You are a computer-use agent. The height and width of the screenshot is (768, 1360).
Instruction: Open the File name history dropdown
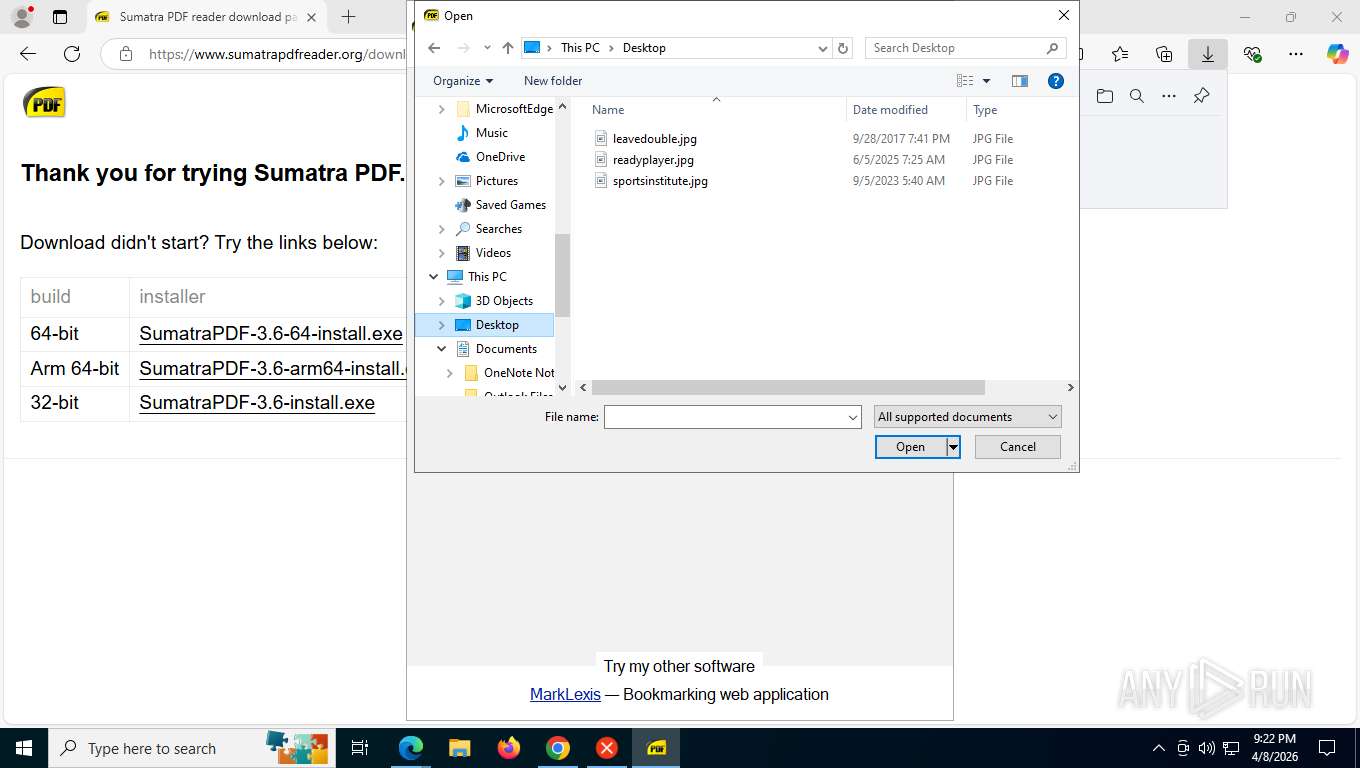(x=853, y=417)
